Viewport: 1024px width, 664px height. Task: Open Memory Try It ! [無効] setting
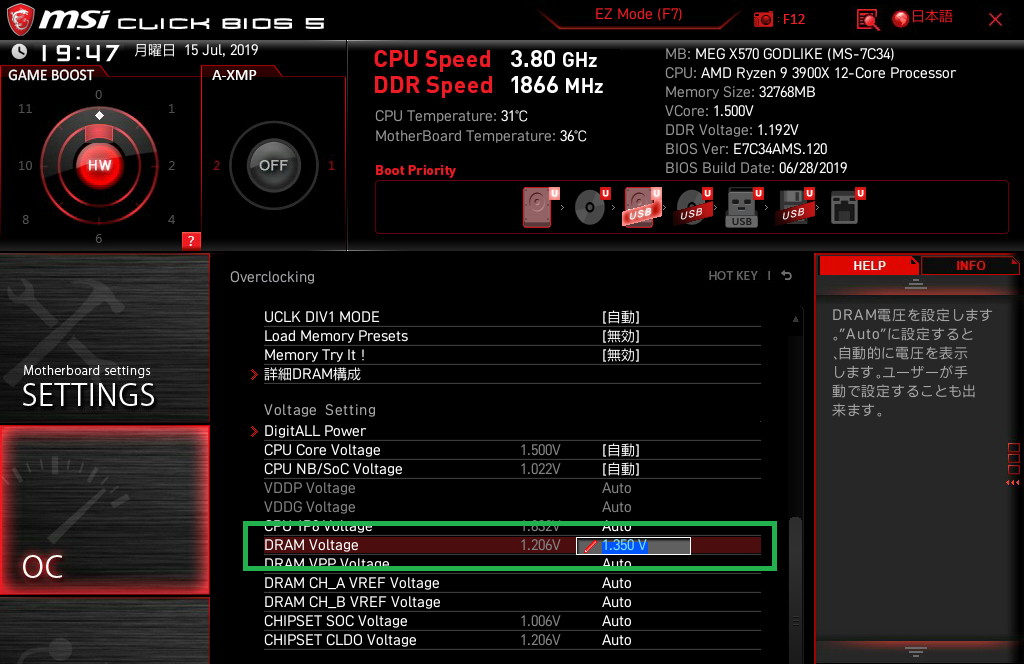pos(620,355)
